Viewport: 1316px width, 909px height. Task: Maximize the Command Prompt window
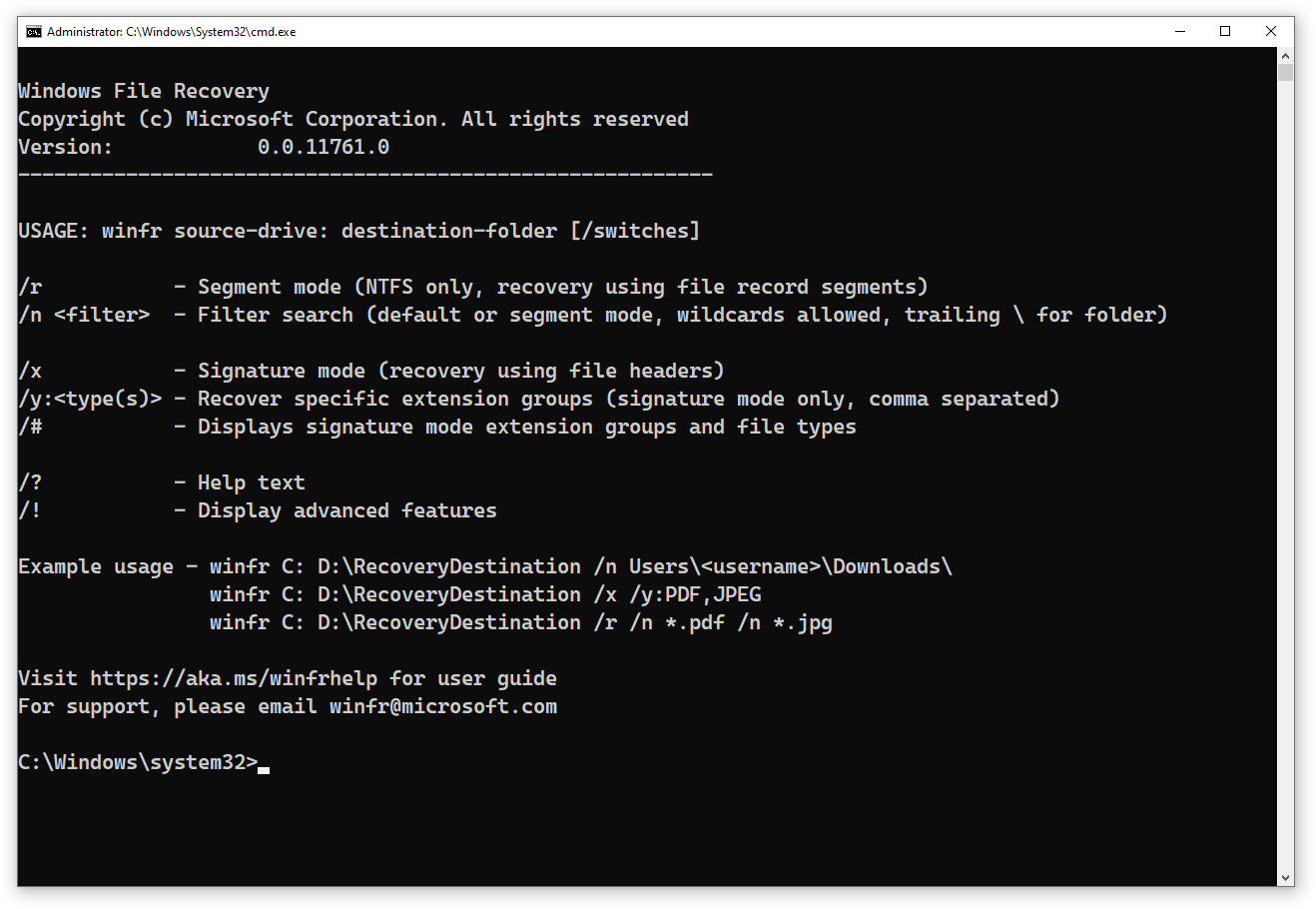[x=1225, y=32]
